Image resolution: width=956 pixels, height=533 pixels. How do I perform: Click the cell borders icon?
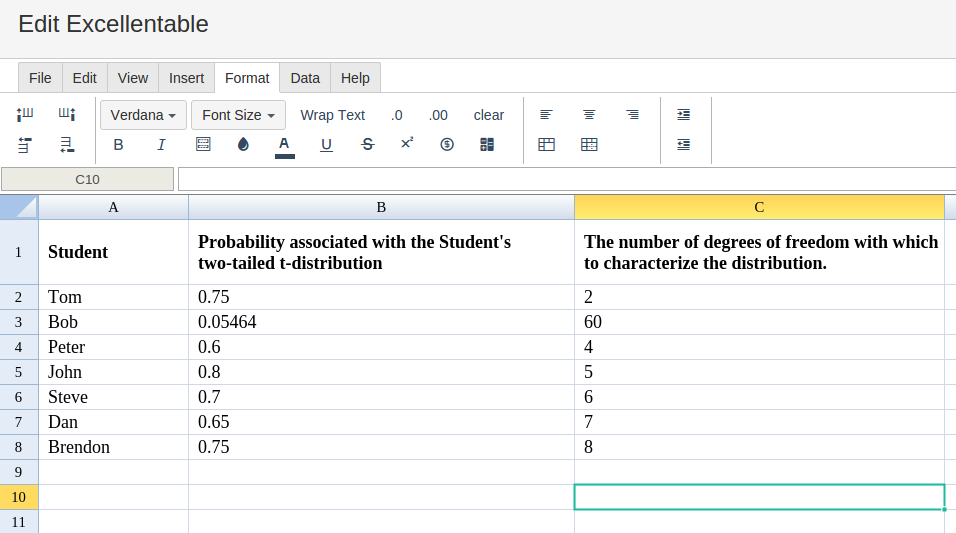tap(203, 145)
